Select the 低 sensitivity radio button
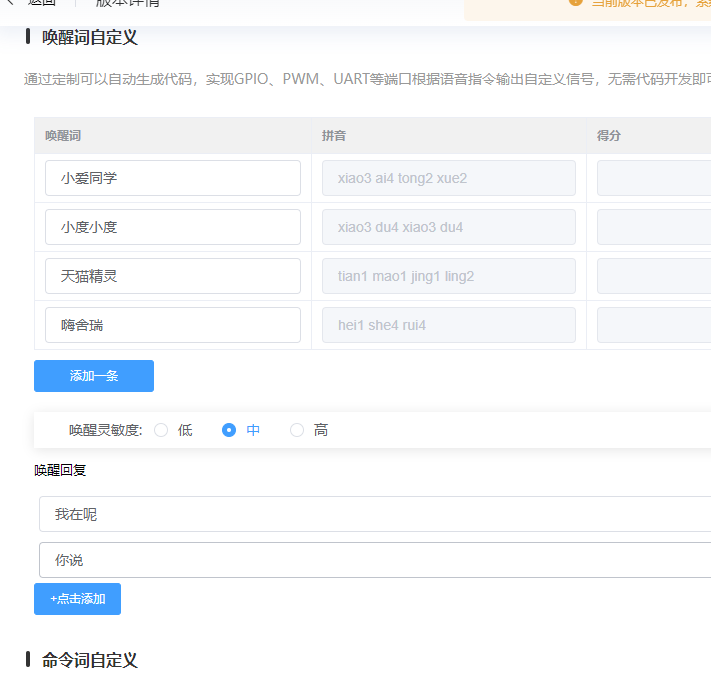The image size is (711, 681). pos(161,430)
